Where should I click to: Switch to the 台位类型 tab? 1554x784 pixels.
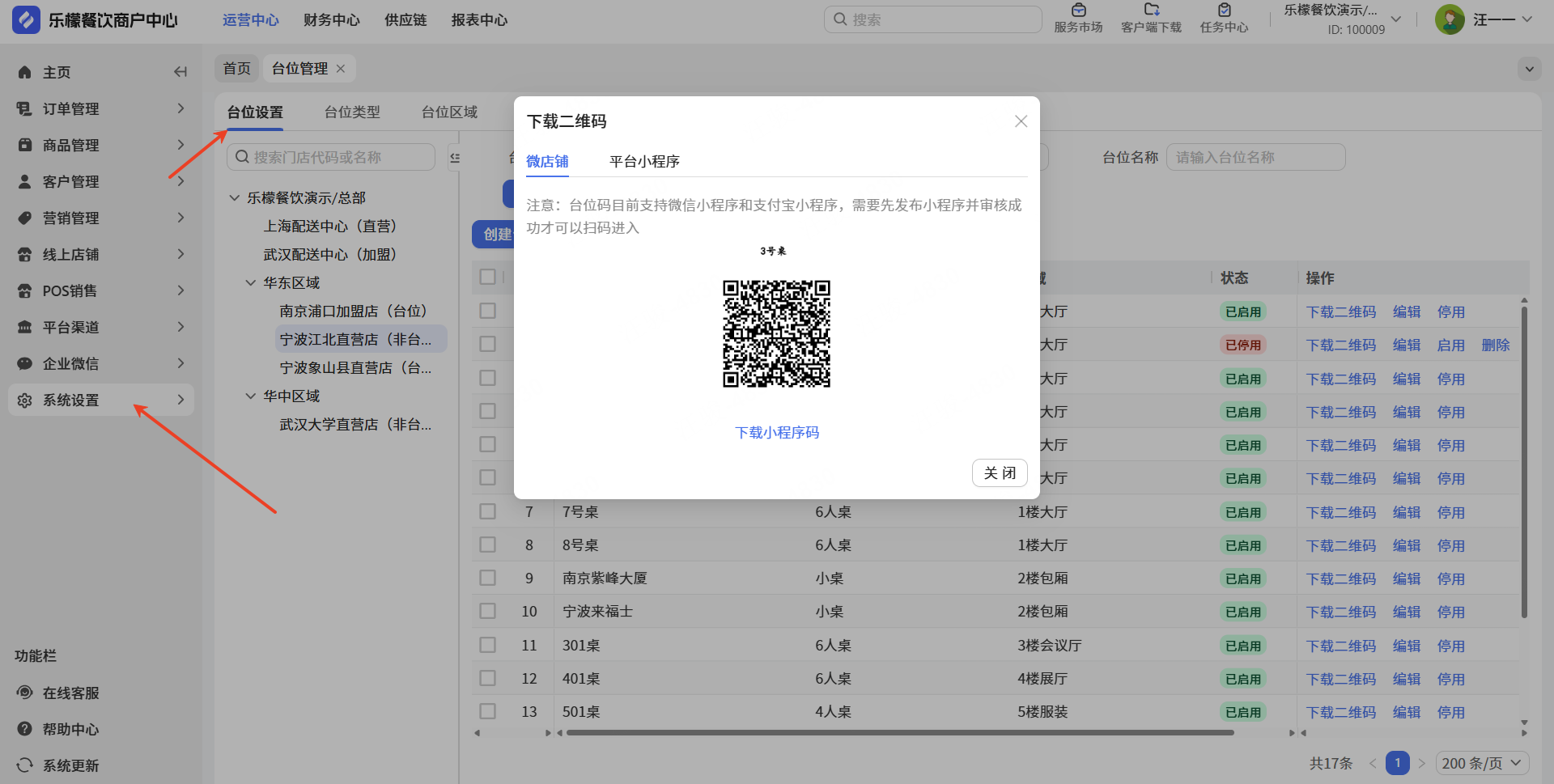352,112
